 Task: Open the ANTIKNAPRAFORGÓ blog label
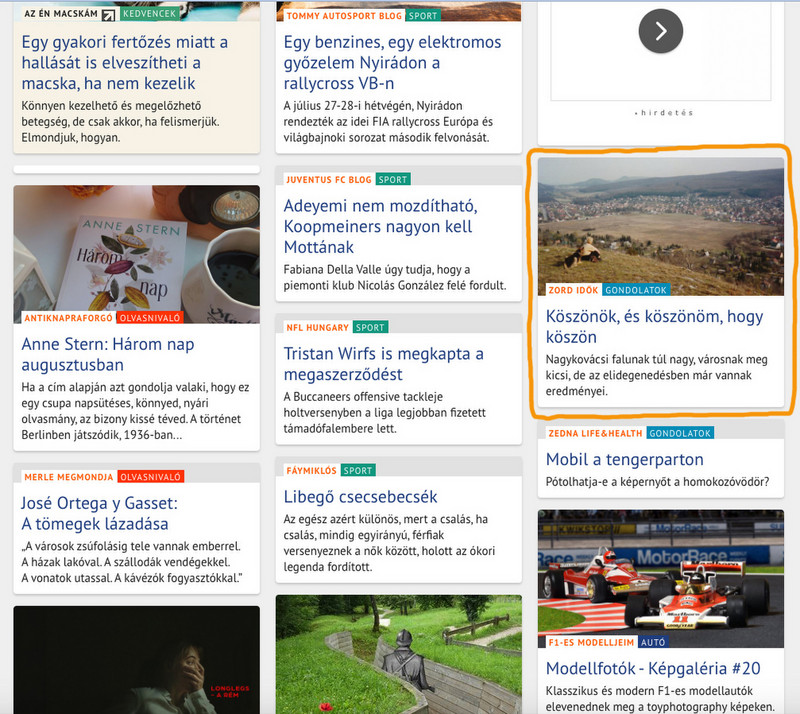point(68,318)
